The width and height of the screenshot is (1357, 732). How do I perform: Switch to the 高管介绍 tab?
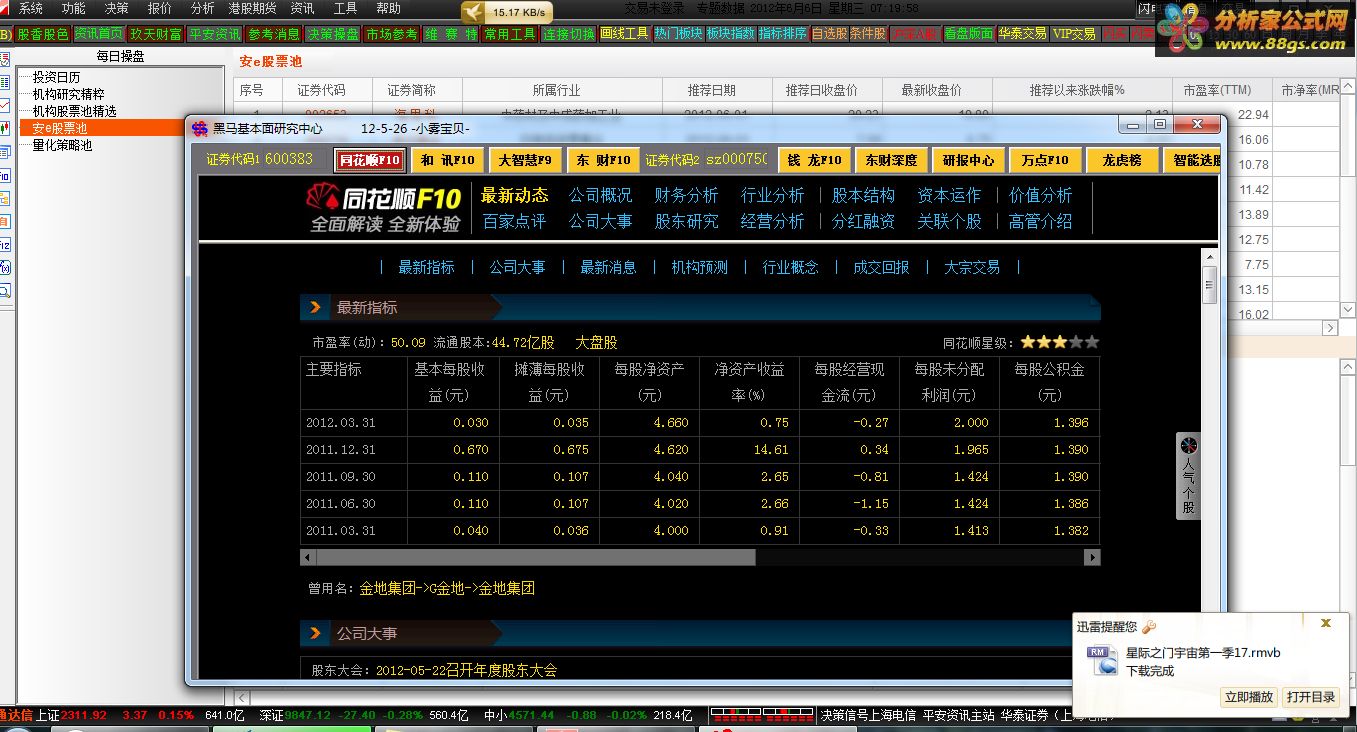click(1040, 221)
